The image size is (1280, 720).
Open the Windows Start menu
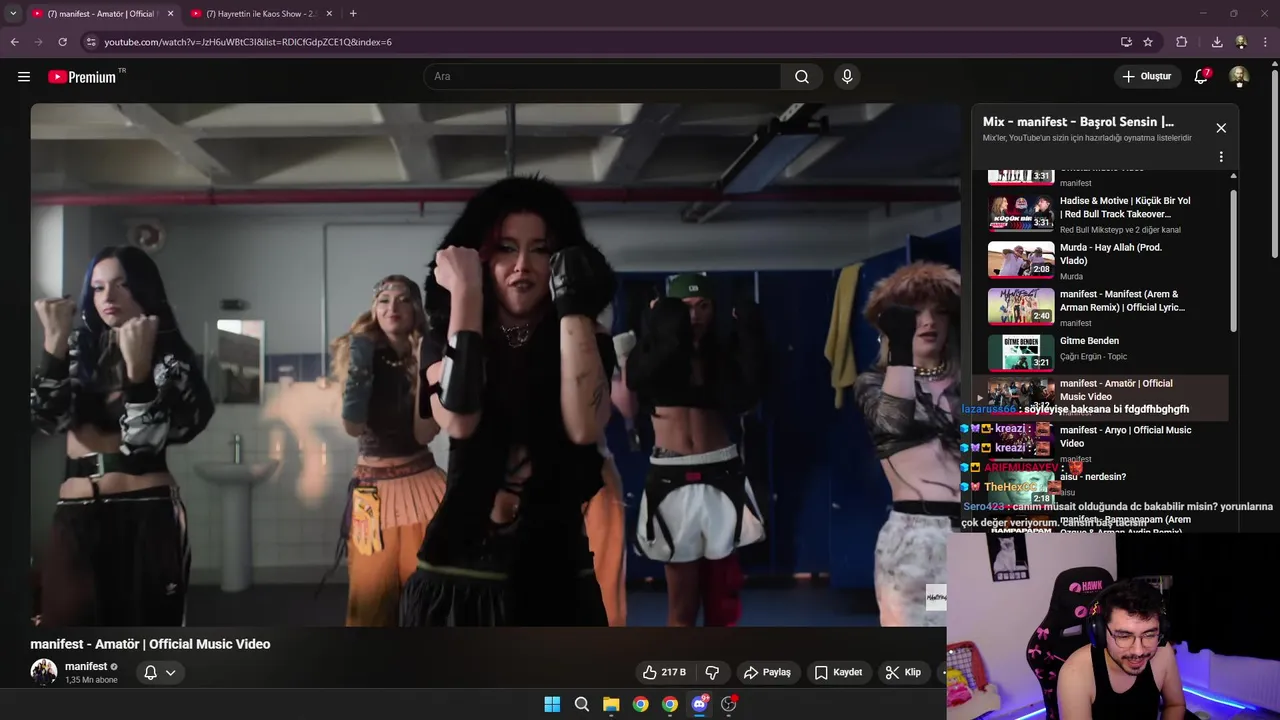(552, 704)
